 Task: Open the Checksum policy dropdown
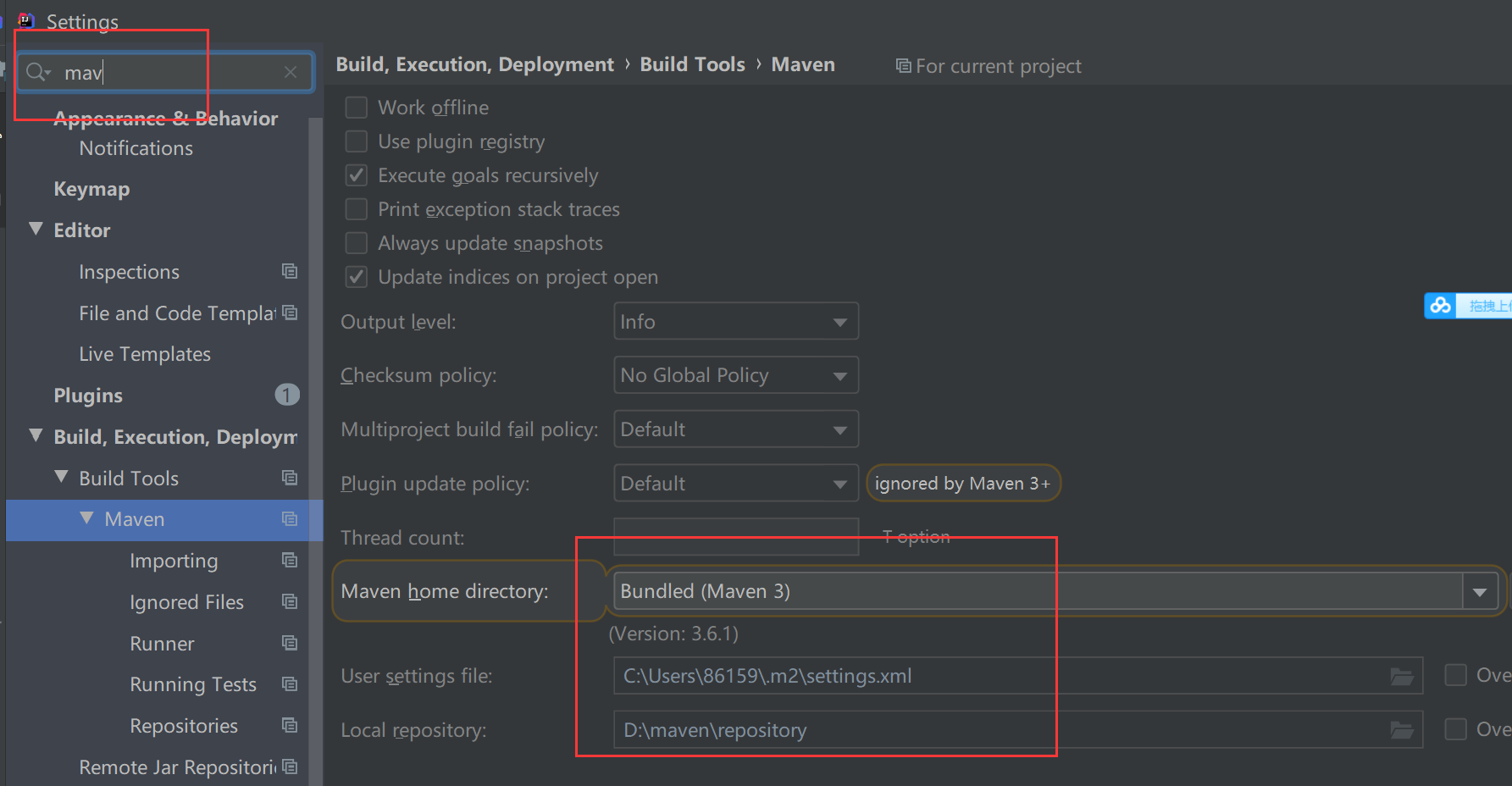click(735, 375)
